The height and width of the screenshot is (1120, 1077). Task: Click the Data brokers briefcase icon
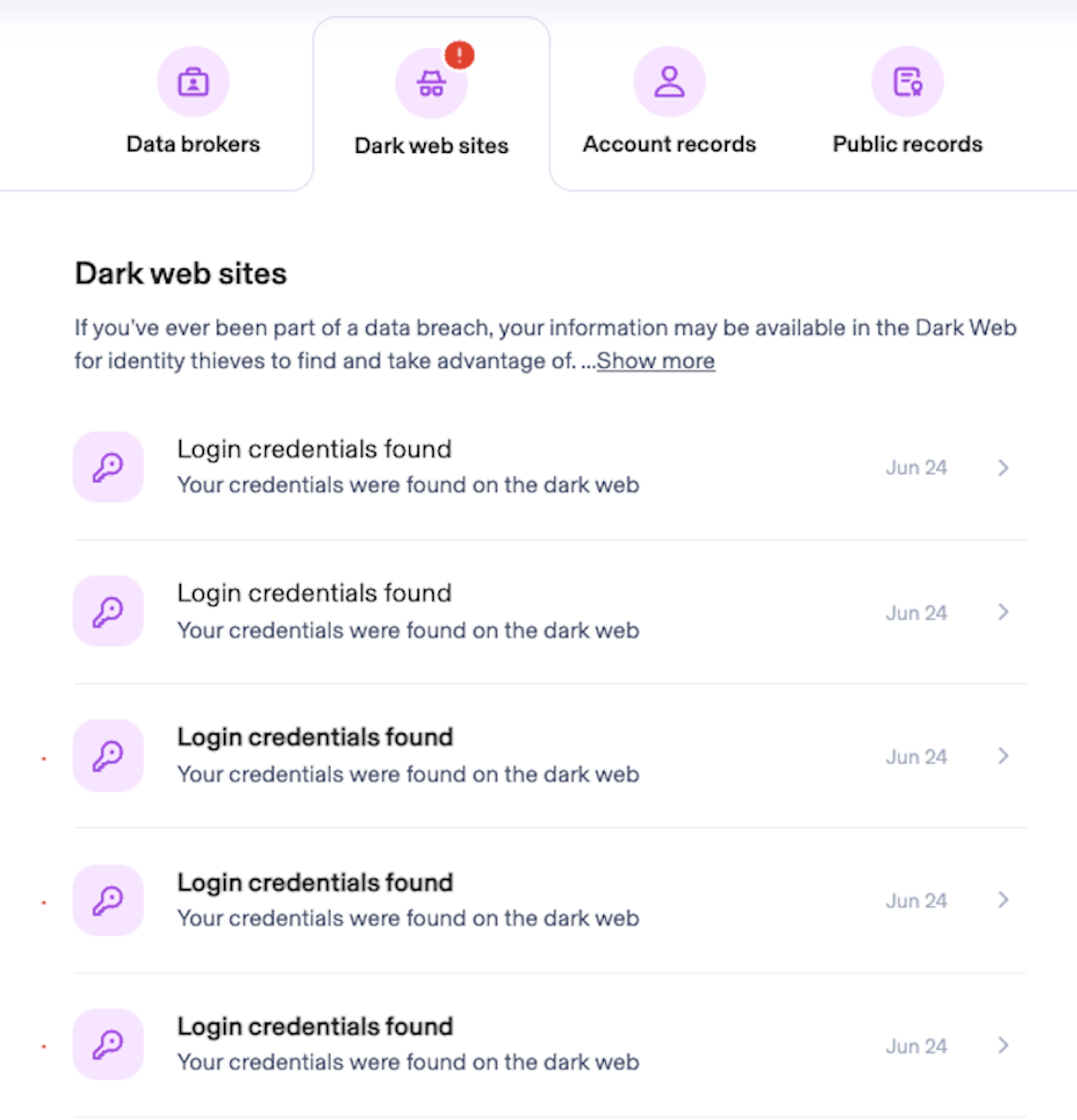click(x=193, y=82)
